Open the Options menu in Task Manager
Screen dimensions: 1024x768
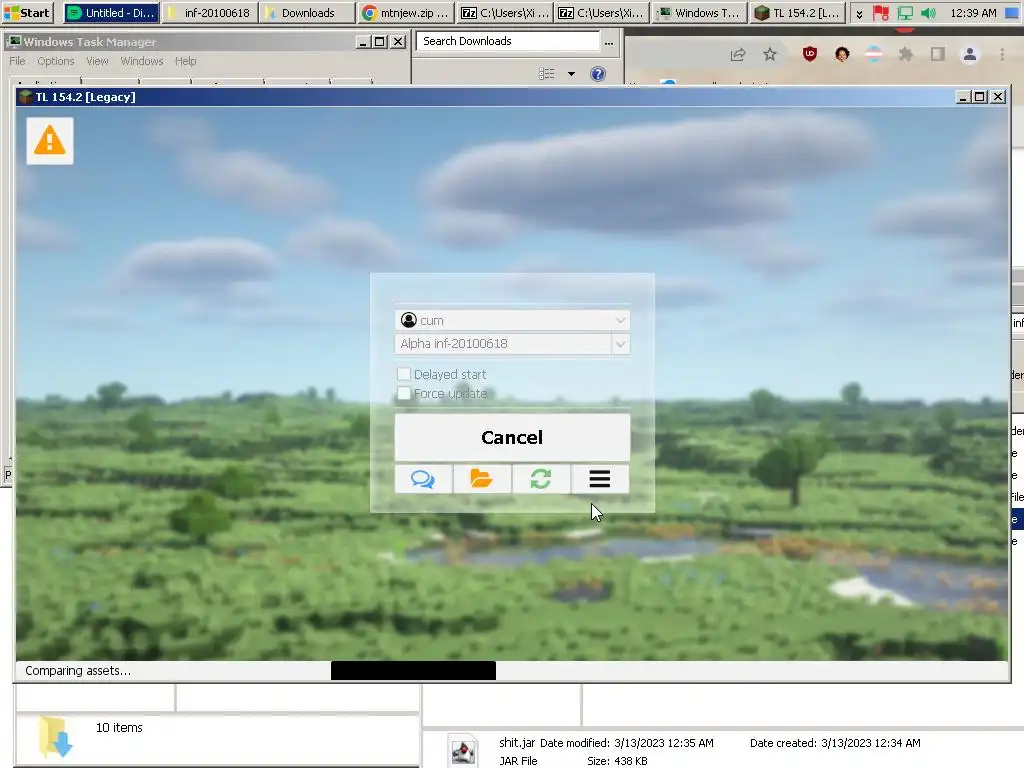coord(56,61)
